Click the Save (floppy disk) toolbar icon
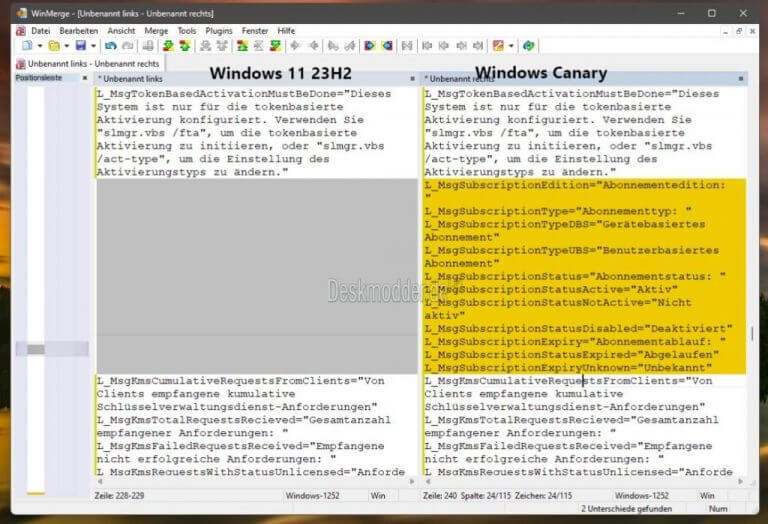Image resolution: width=768 pixels, height=524 pixels. click(81, 46)
